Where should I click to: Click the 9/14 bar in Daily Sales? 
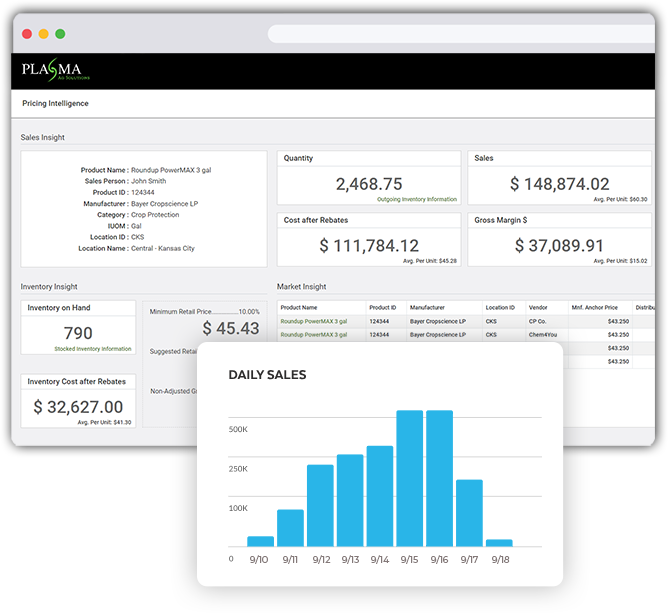[x=380, y=496]
